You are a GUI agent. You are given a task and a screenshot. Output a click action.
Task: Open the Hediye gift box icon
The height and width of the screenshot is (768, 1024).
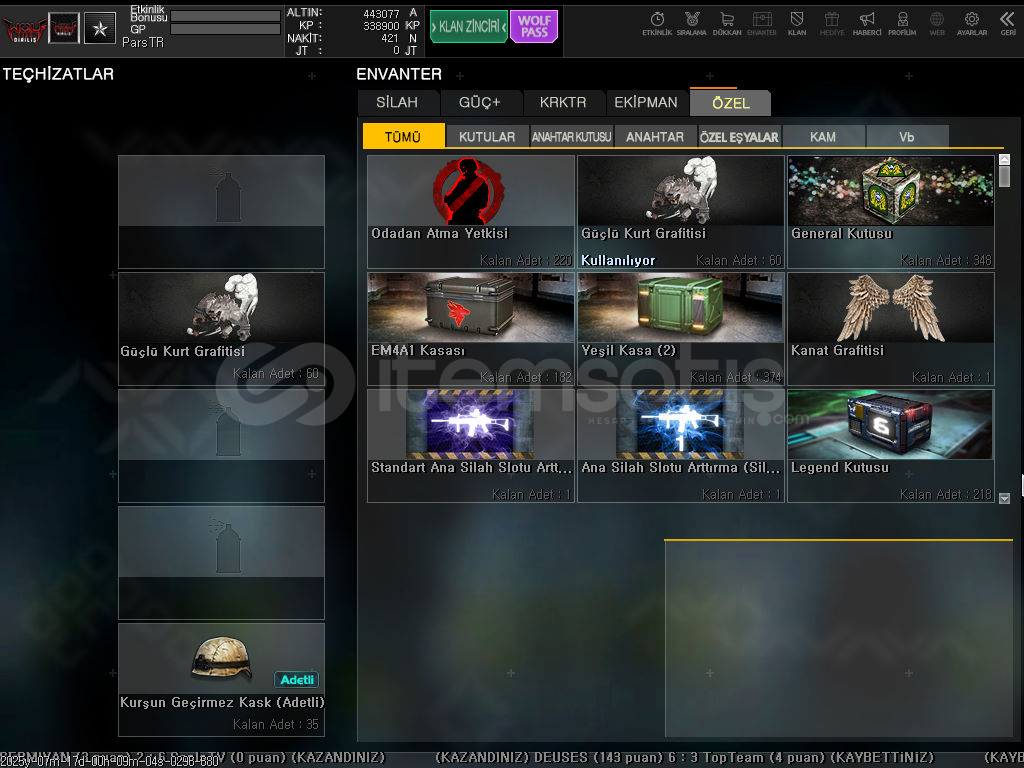[x=831, y=24]
